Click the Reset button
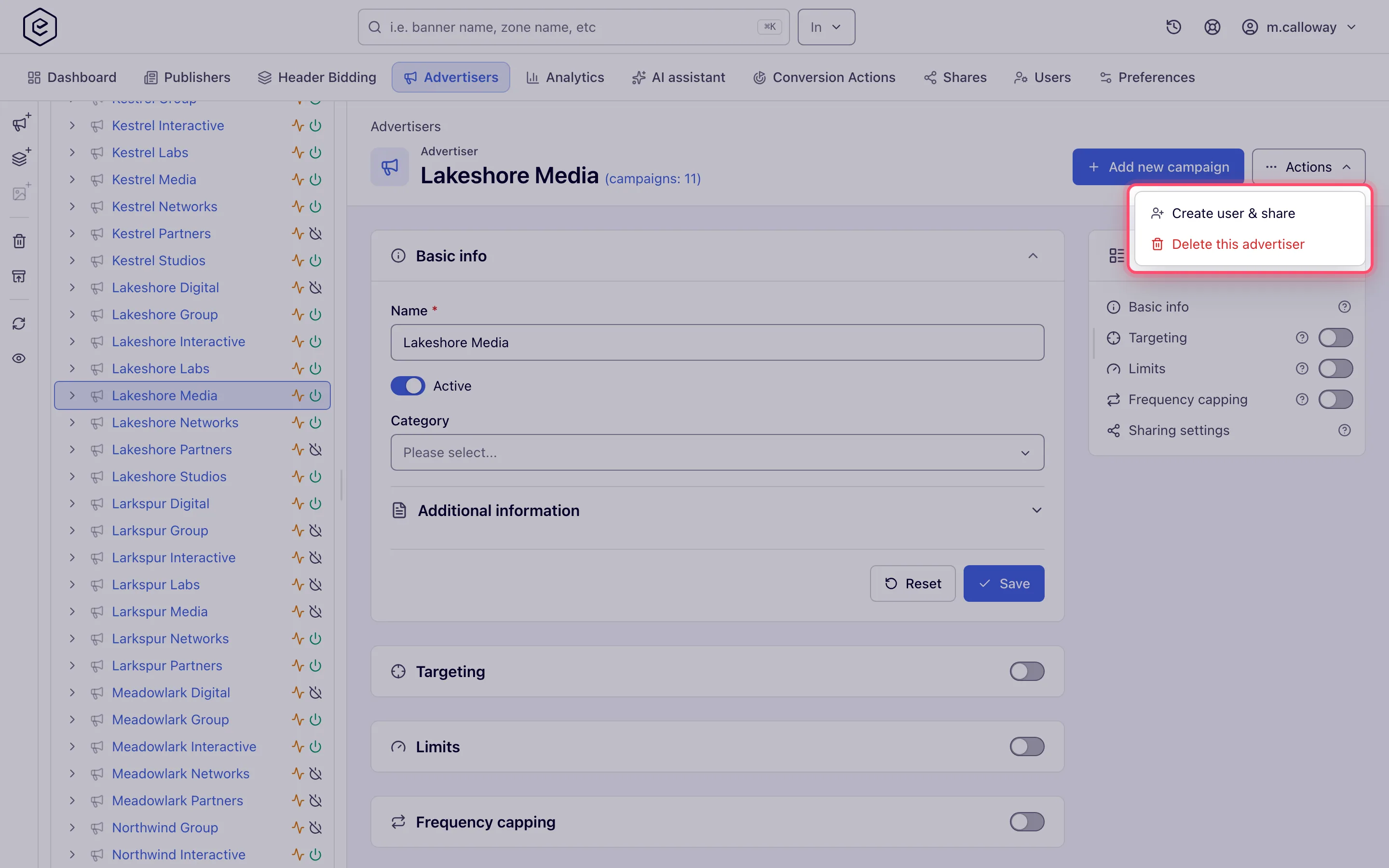Image resolution: width=1389 pixels, height=868 pixels. 912,583
